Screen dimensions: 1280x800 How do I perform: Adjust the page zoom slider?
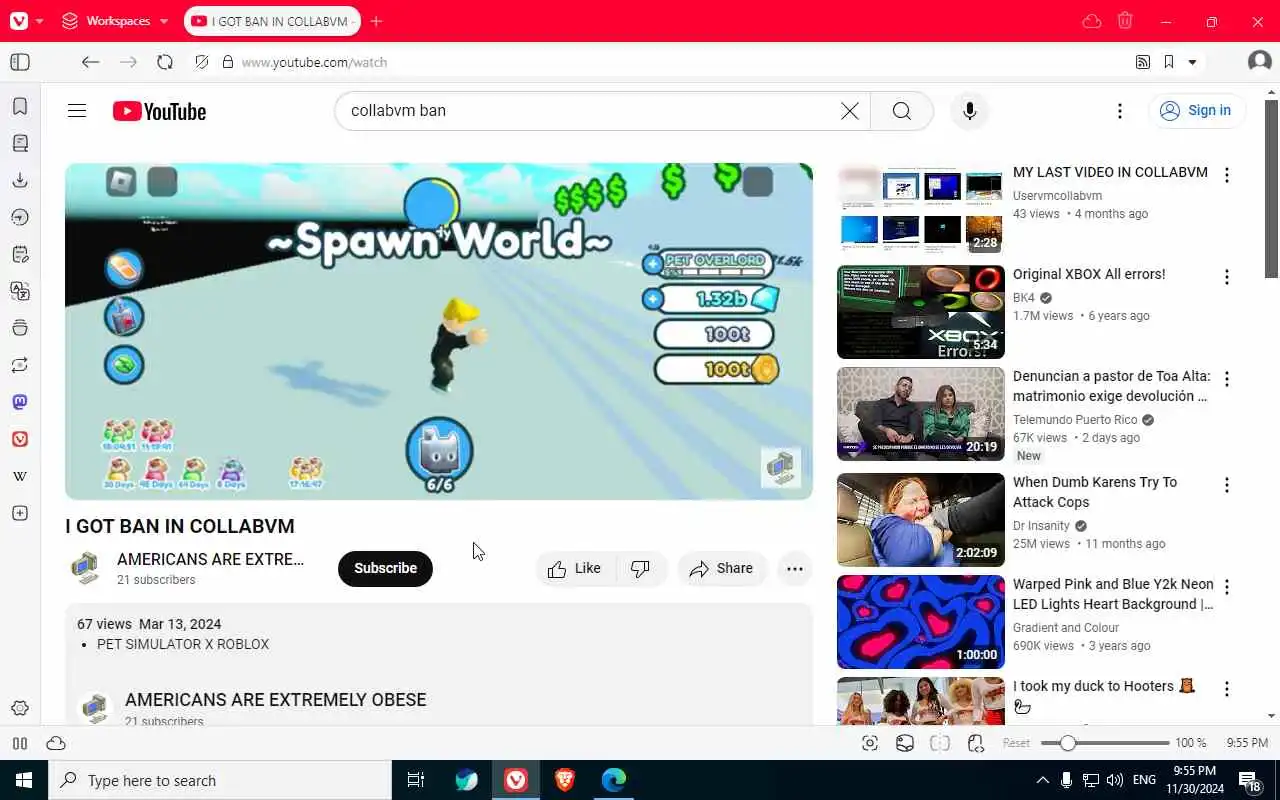click(x=1105, y=743)
